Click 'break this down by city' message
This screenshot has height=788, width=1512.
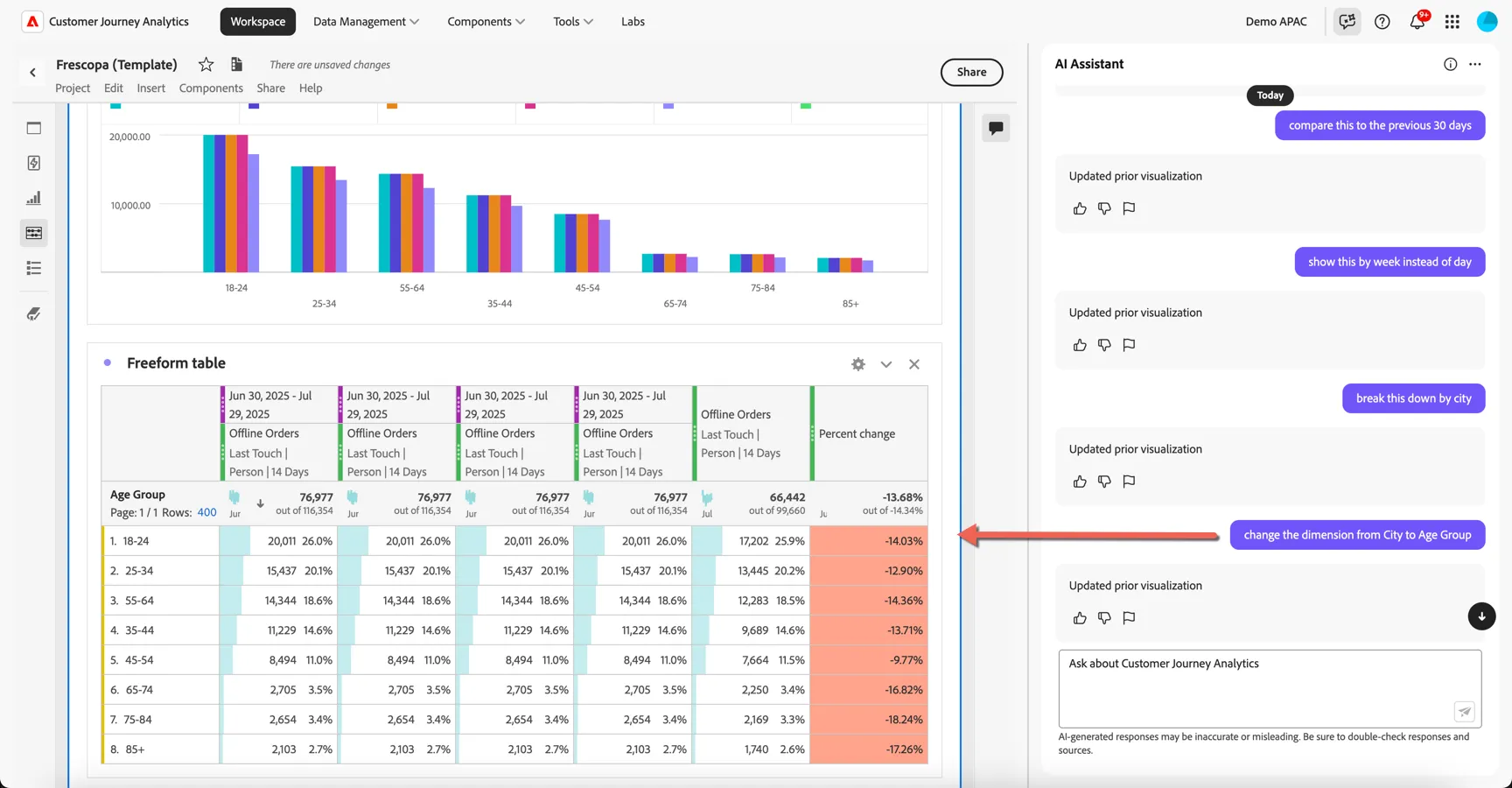(1413, 398)
